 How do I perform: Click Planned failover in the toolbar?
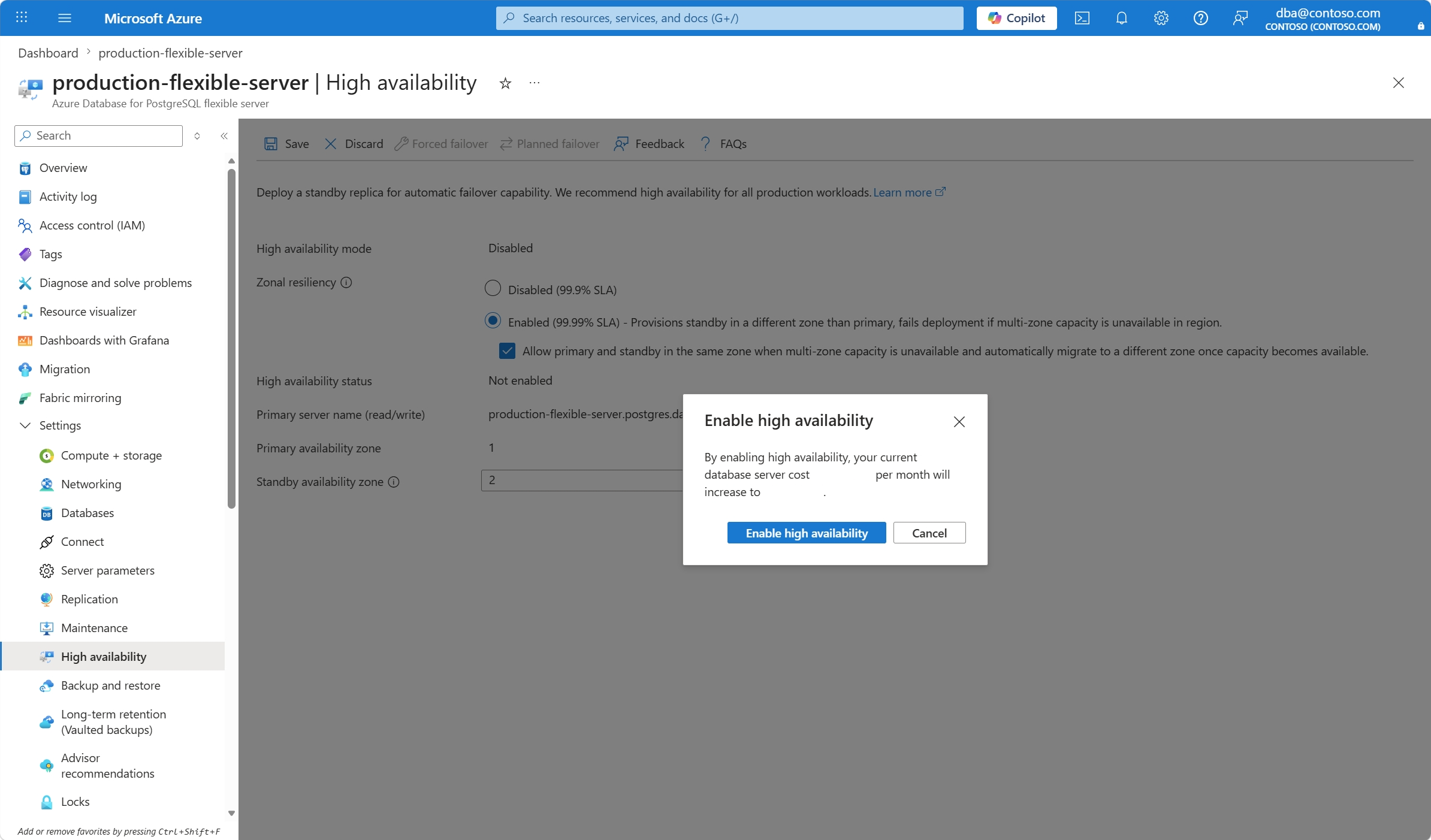pos(550,144)
